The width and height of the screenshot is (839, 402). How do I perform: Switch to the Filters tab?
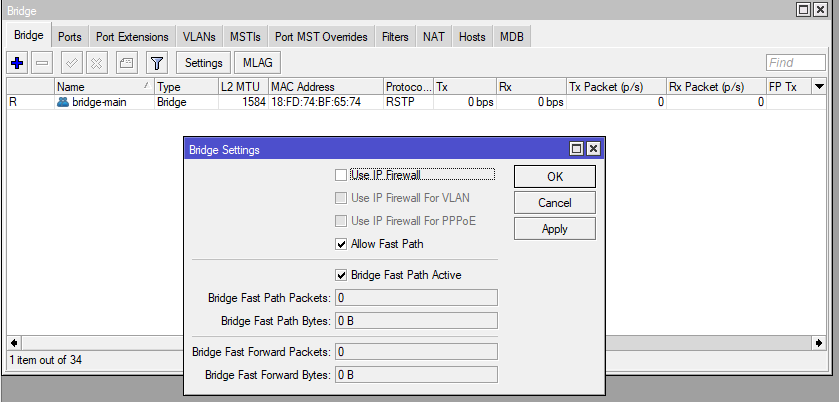[x=395, y=37]
